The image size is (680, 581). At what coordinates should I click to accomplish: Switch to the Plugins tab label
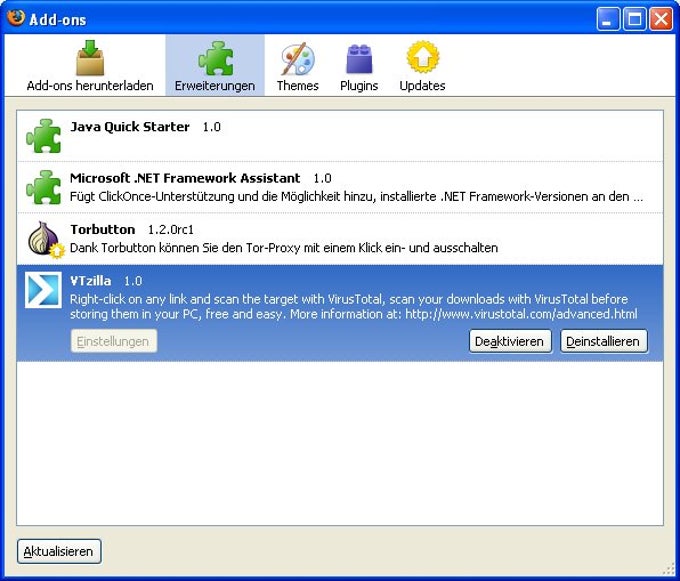click(359, 85)
